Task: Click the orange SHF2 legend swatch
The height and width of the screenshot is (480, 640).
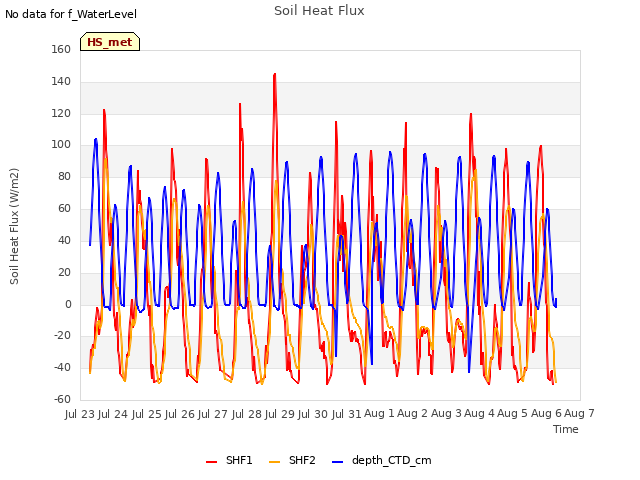Action: (x=275, y=462)
